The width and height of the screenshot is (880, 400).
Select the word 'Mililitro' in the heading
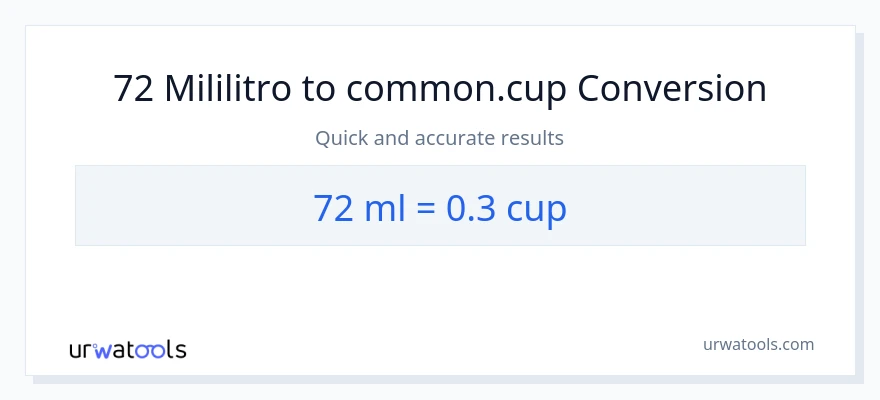click(x=228, y=89)
